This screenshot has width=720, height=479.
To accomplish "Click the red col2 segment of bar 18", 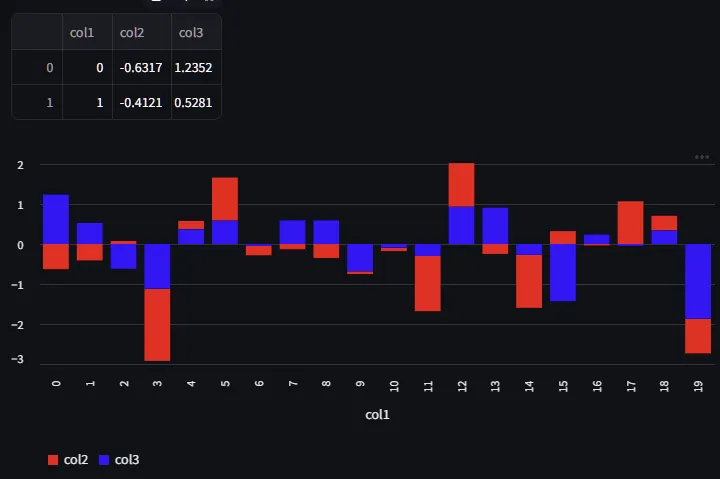I will [x=664, y=223].
